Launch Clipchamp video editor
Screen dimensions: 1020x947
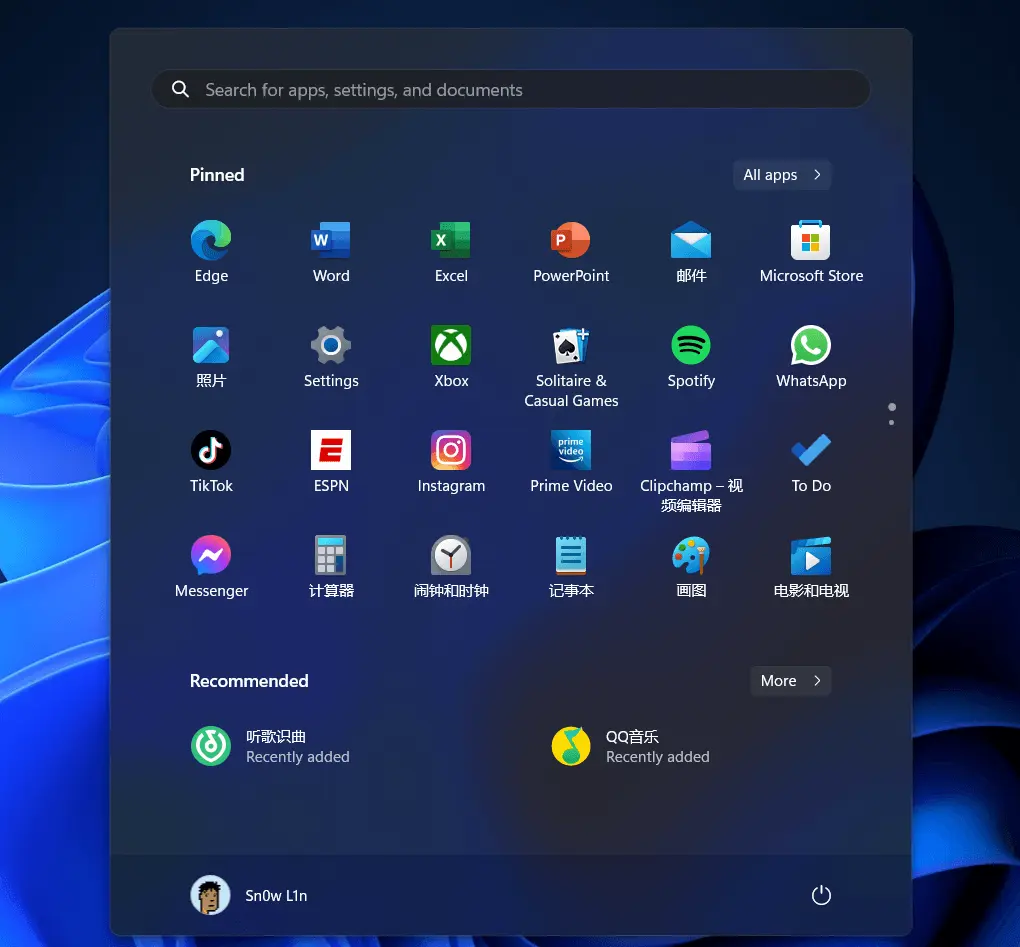tap(691, 471)
